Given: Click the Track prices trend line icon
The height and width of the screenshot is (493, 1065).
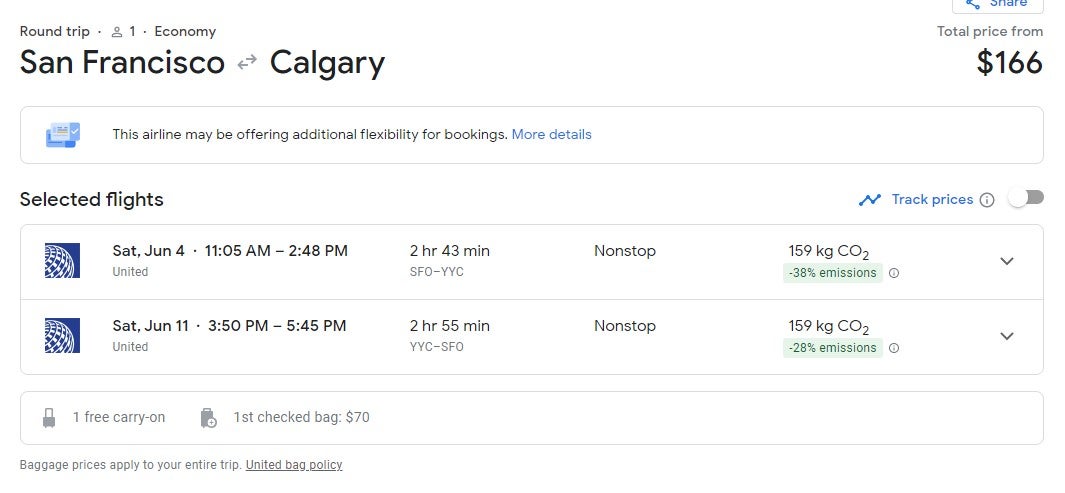Looking at the screenshot, I should click(869, 200).
